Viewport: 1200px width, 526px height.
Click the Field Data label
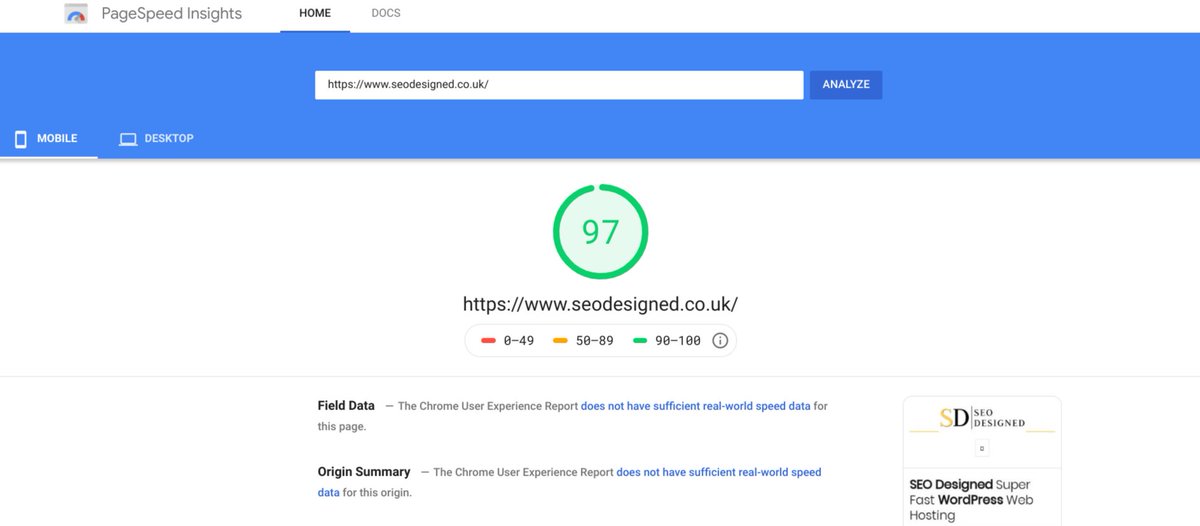(x=346, y=406)
